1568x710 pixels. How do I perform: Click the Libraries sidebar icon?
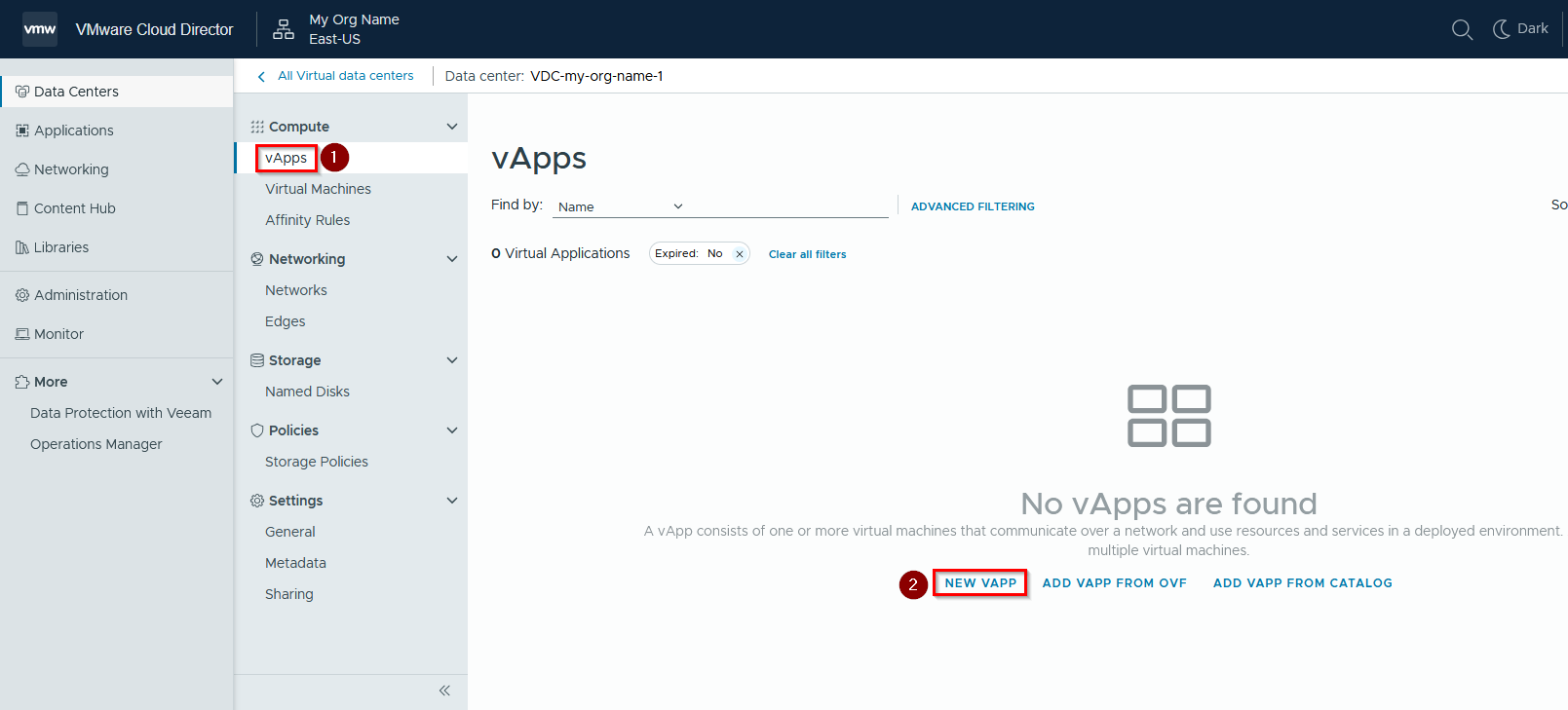22,247
